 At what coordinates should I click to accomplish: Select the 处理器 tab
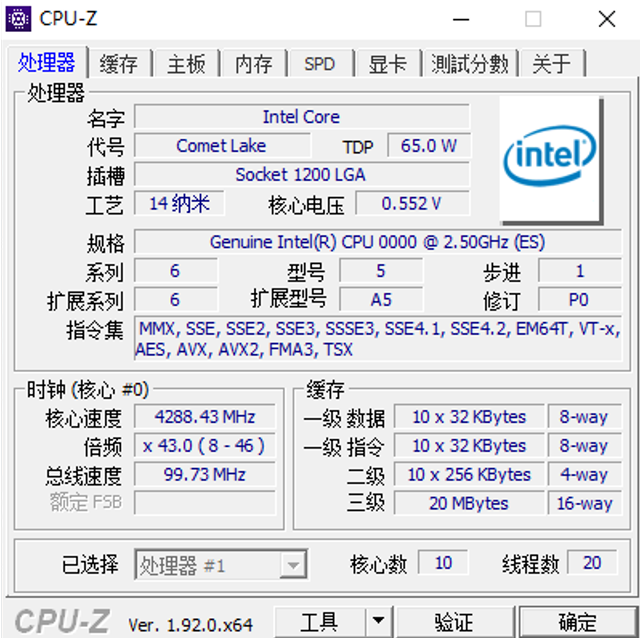pyautogui.click(x=47, y=62)
